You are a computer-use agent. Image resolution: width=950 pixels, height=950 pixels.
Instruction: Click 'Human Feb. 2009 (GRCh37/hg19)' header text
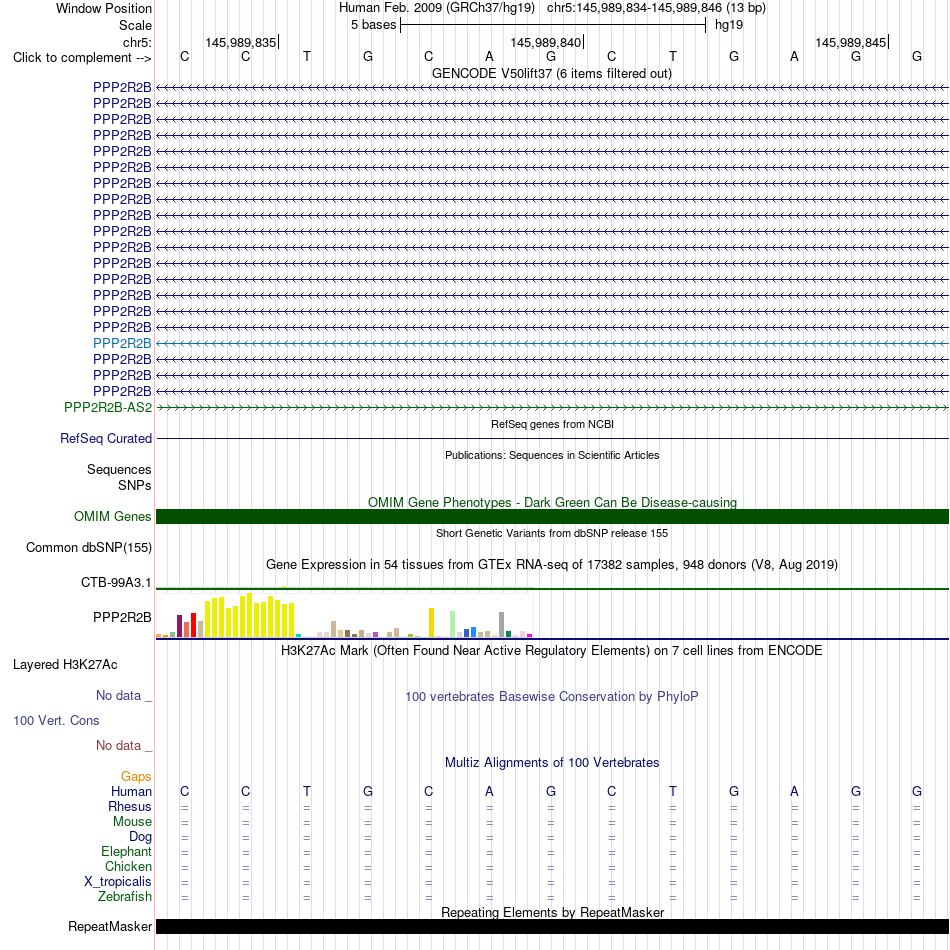tap(437, 8)
